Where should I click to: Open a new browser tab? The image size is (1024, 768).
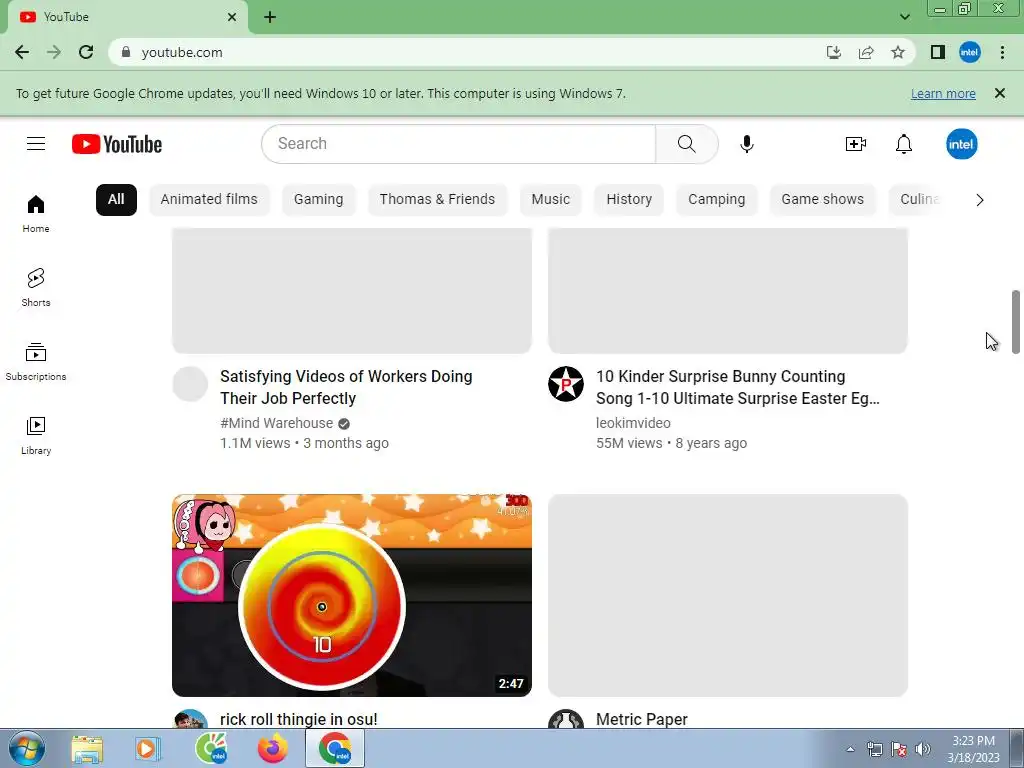pos(270,17)
